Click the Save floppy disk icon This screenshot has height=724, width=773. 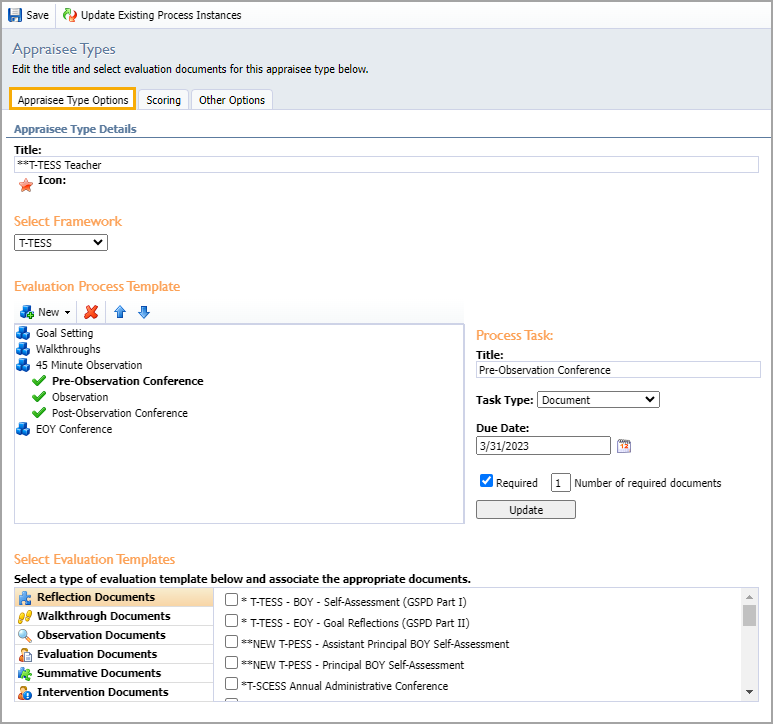(15, 15)
